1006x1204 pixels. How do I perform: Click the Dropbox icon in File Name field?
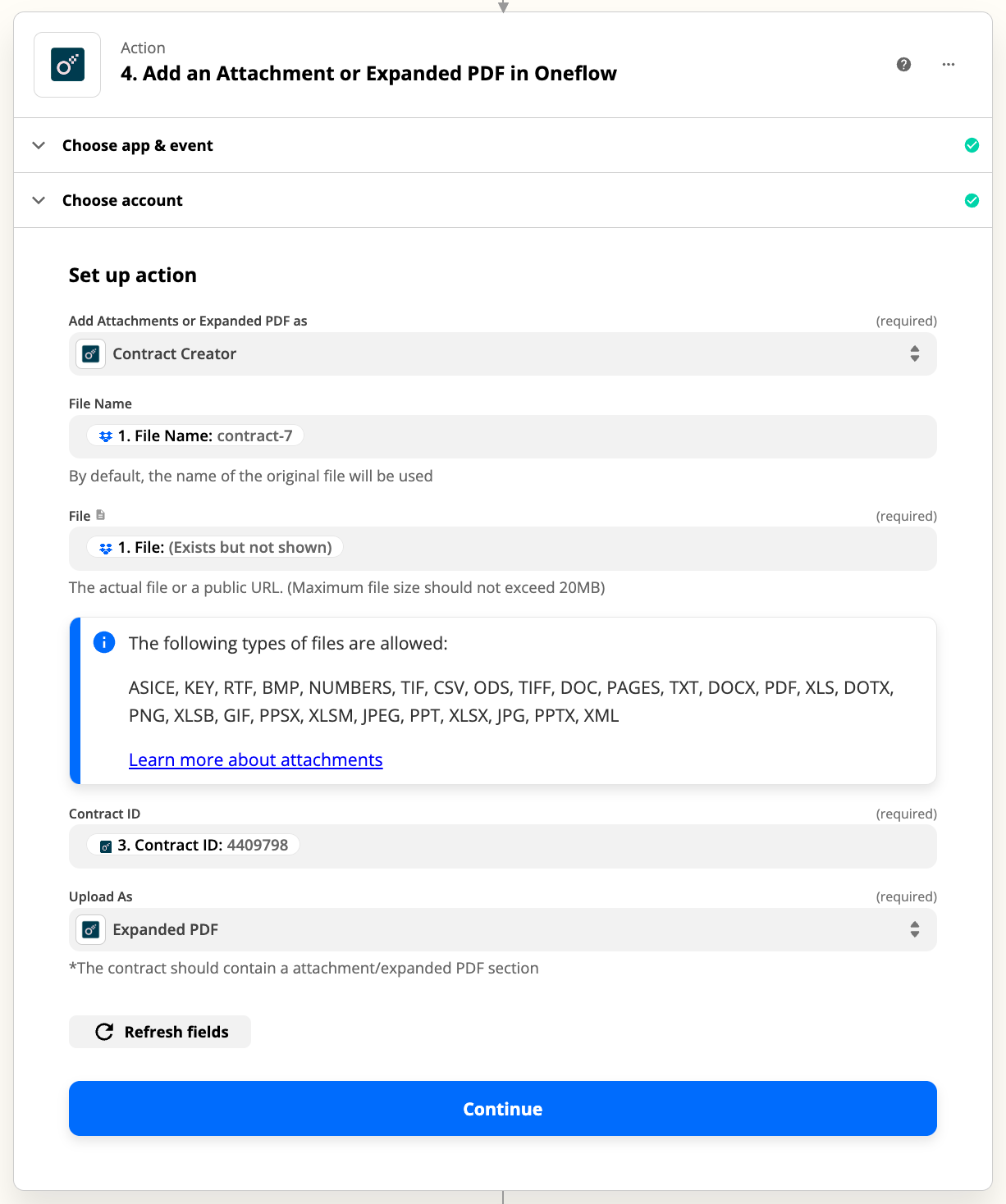tap(105, 436)
